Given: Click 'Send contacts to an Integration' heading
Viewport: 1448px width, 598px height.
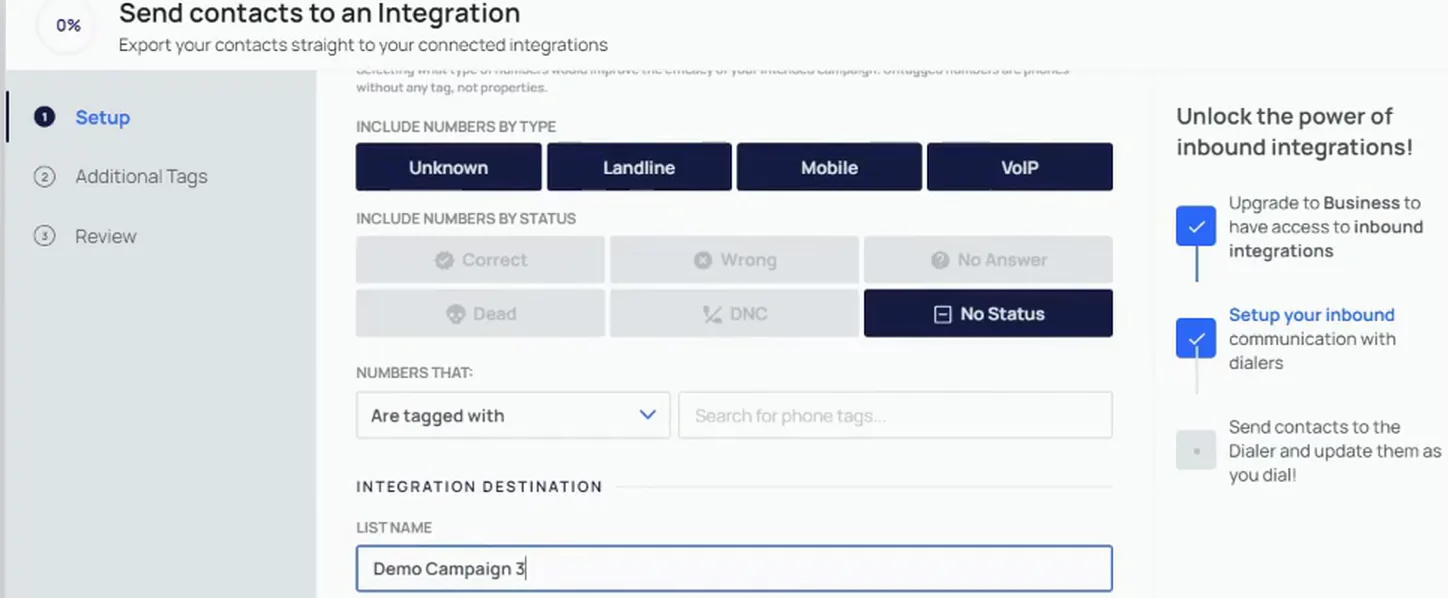Looking at the screenshot, I should (x=320, y=14).
